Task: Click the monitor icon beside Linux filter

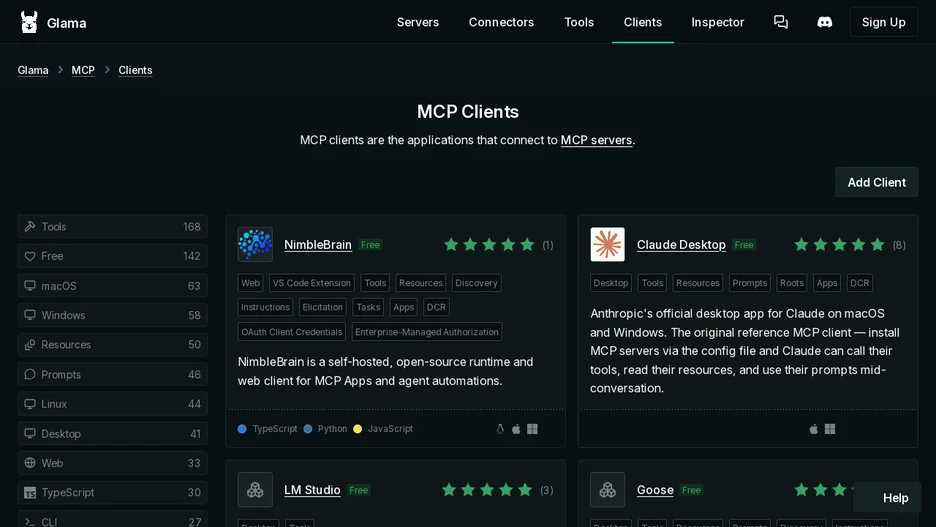Action: coord(30,403)
